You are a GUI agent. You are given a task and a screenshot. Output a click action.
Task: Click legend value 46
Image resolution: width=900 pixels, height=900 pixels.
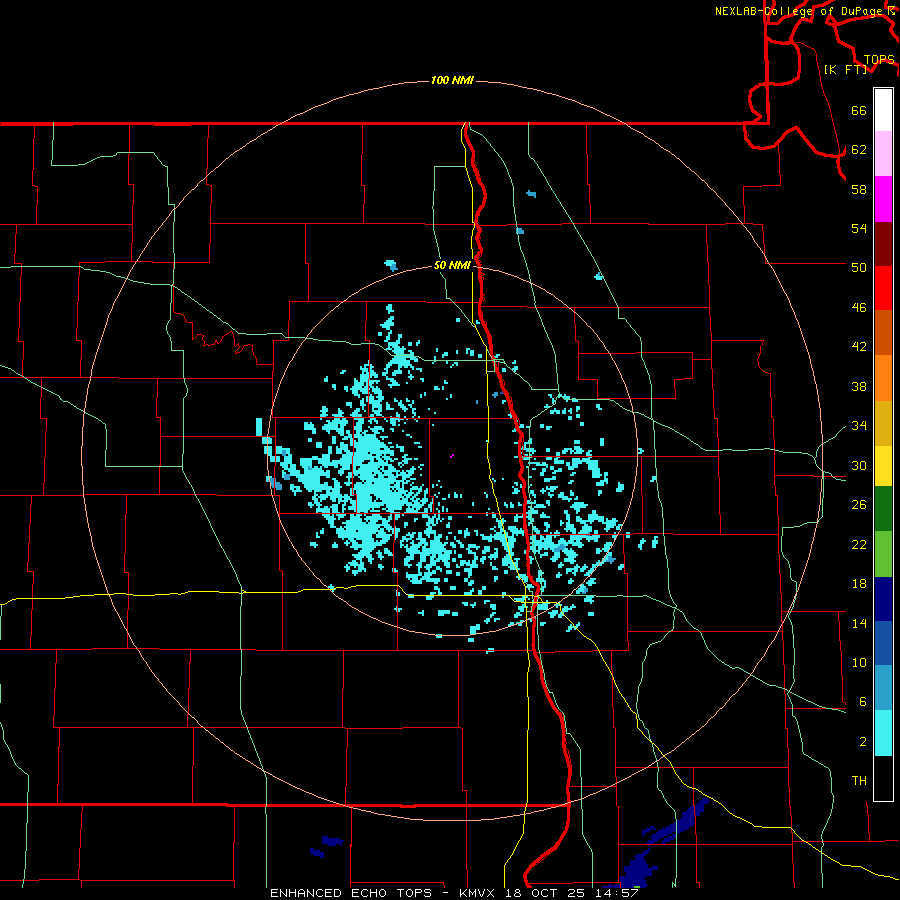(859, 308)
